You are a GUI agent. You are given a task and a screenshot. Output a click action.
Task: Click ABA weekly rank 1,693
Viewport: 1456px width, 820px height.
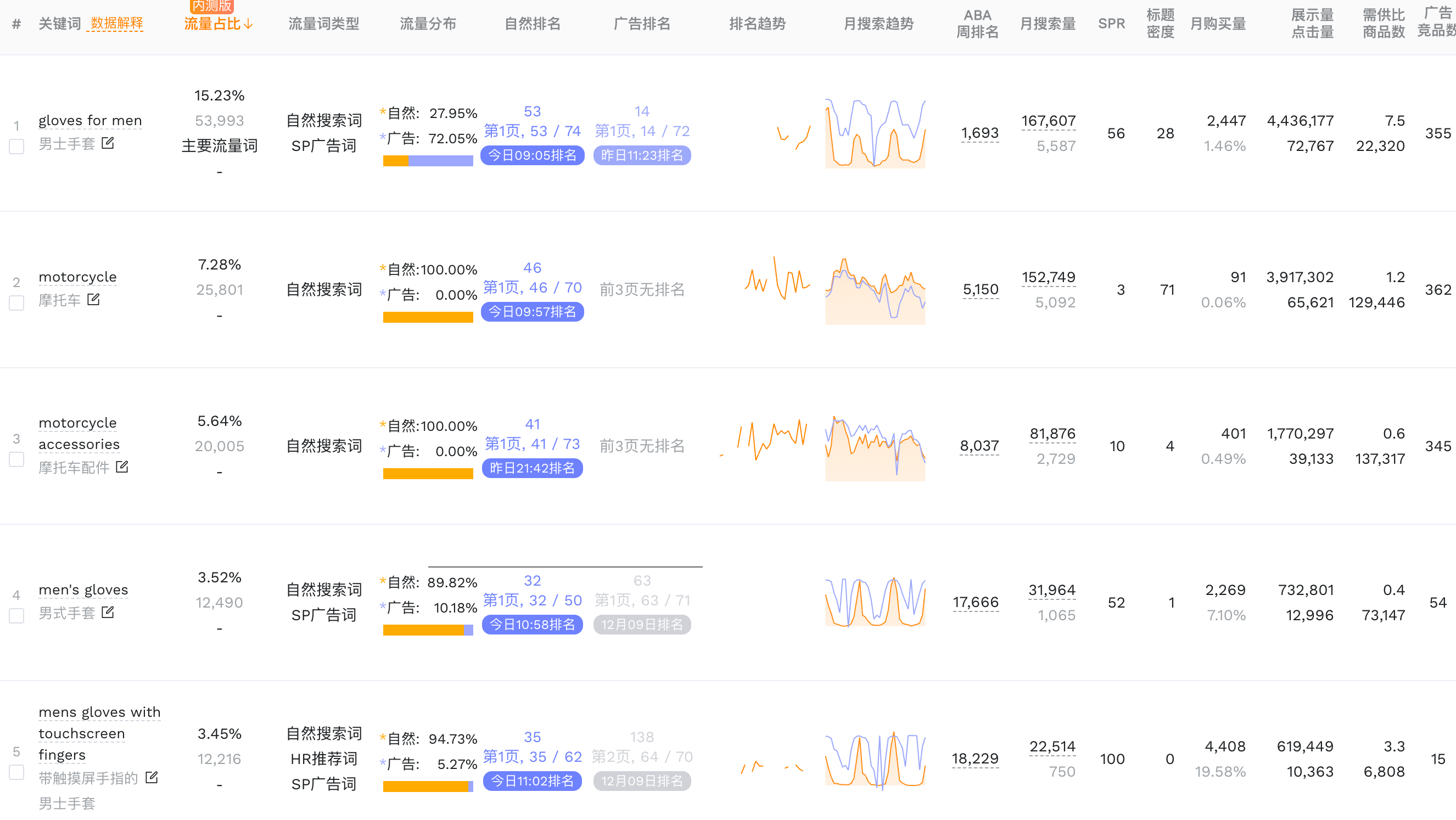pos(979,133)
